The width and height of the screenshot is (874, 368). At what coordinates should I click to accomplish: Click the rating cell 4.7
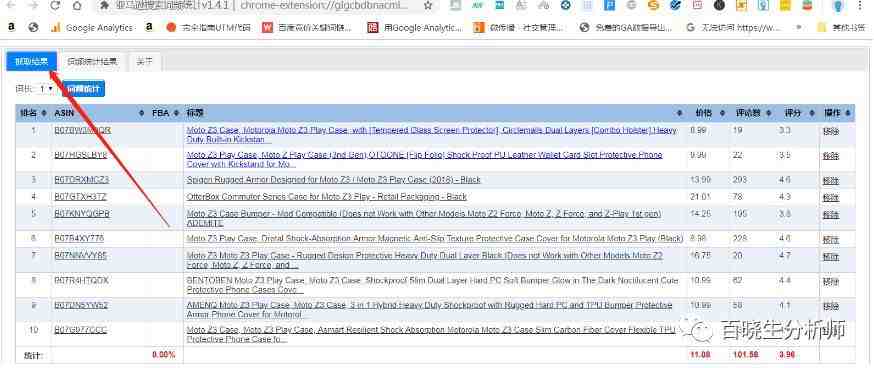click(x=785, y=255)
